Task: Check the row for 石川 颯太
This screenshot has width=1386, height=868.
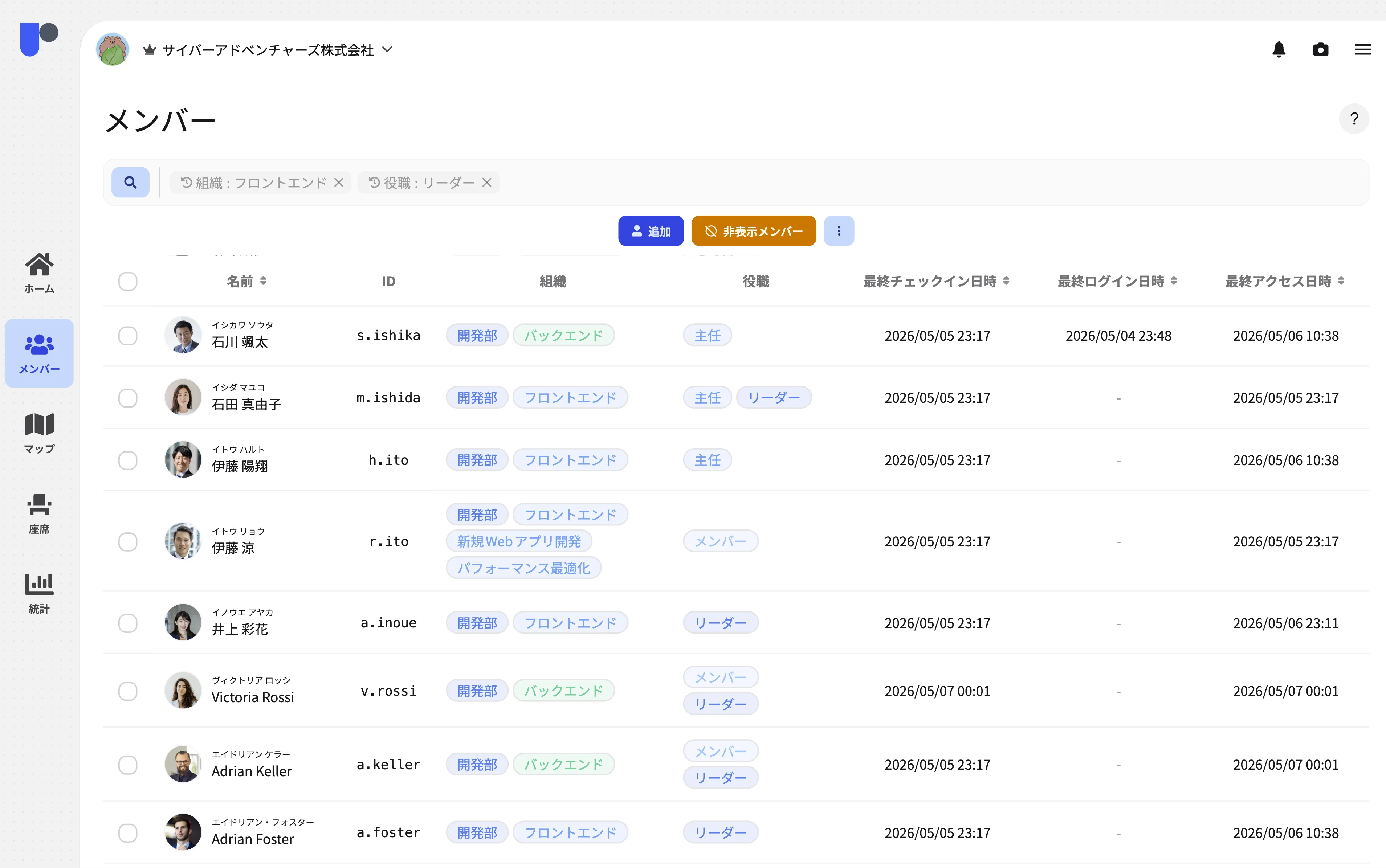Action: [127, 336]
